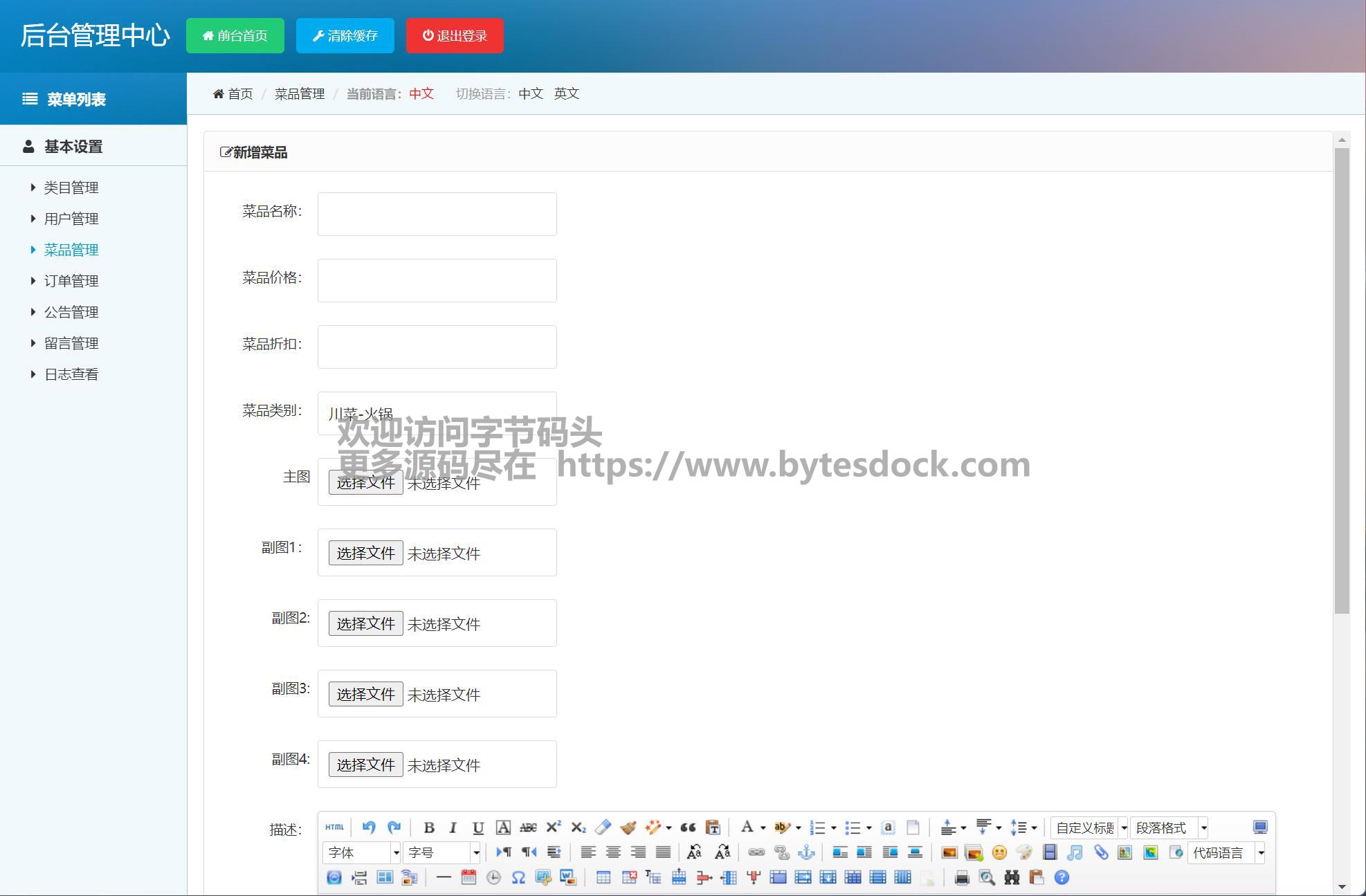Click the 菜品名称 input field
The width and height of the screenshot is (1366, 896).
pyautogui.click(x=437, y=214)
